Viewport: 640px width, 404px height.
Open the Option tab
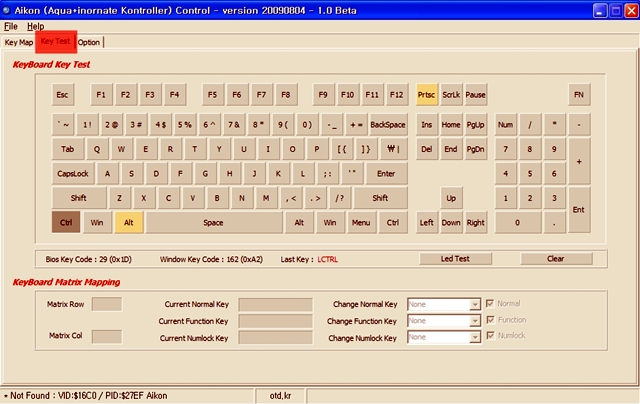click(89, 42)
